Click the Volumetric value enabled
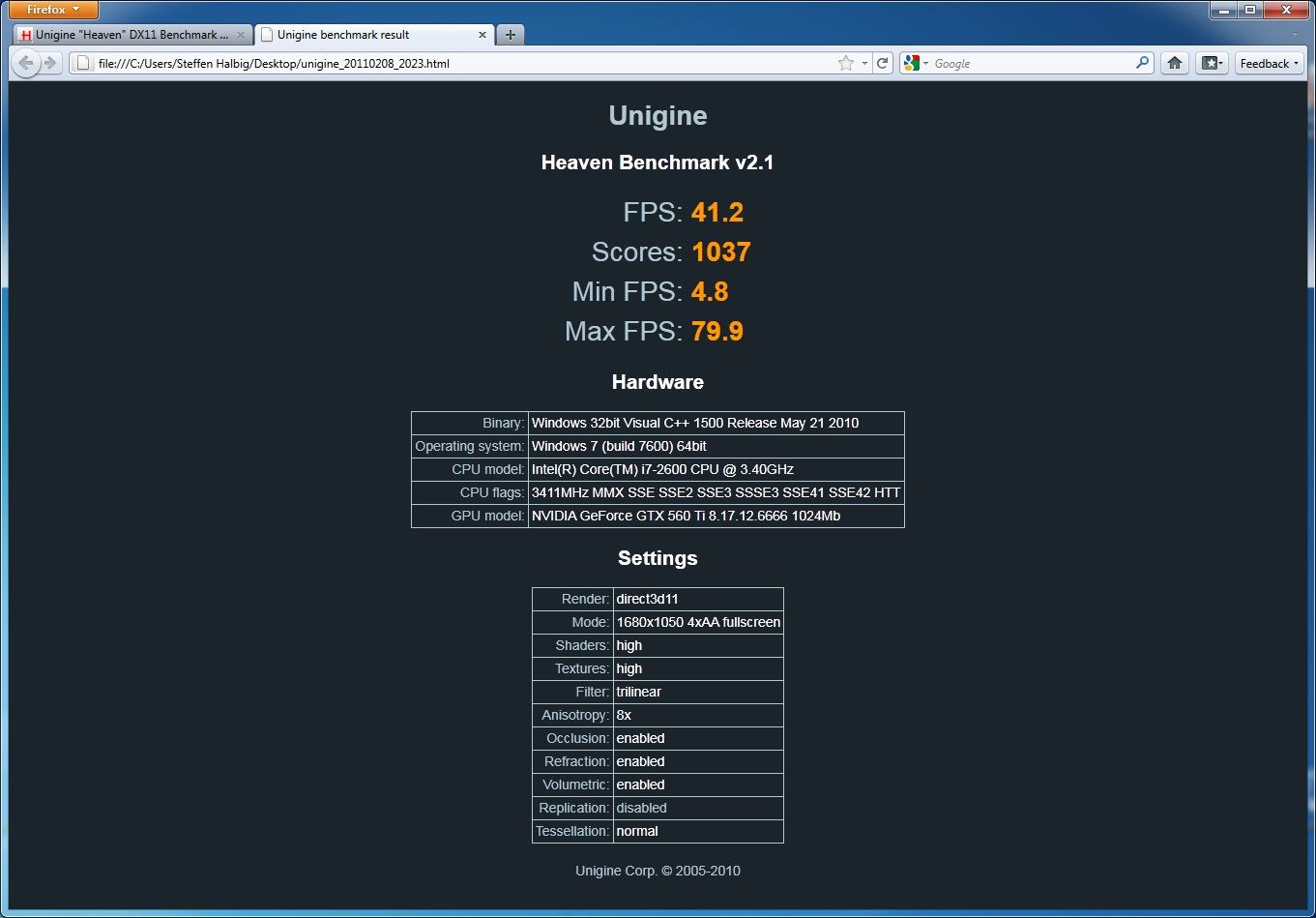 click(698, 785)
